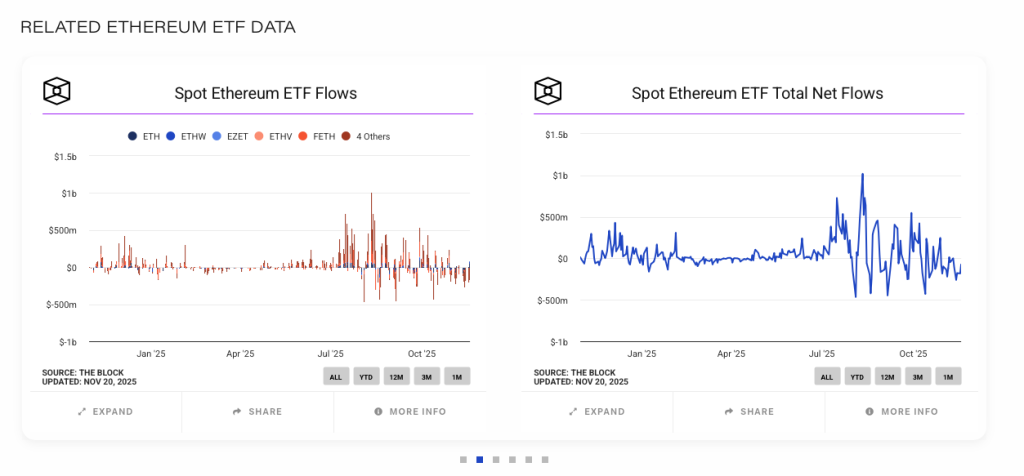Image resolution: width=1024 pixels, height=476 pixels.
Task: Select YTD range on Flows chart
Action: (365, 376)
